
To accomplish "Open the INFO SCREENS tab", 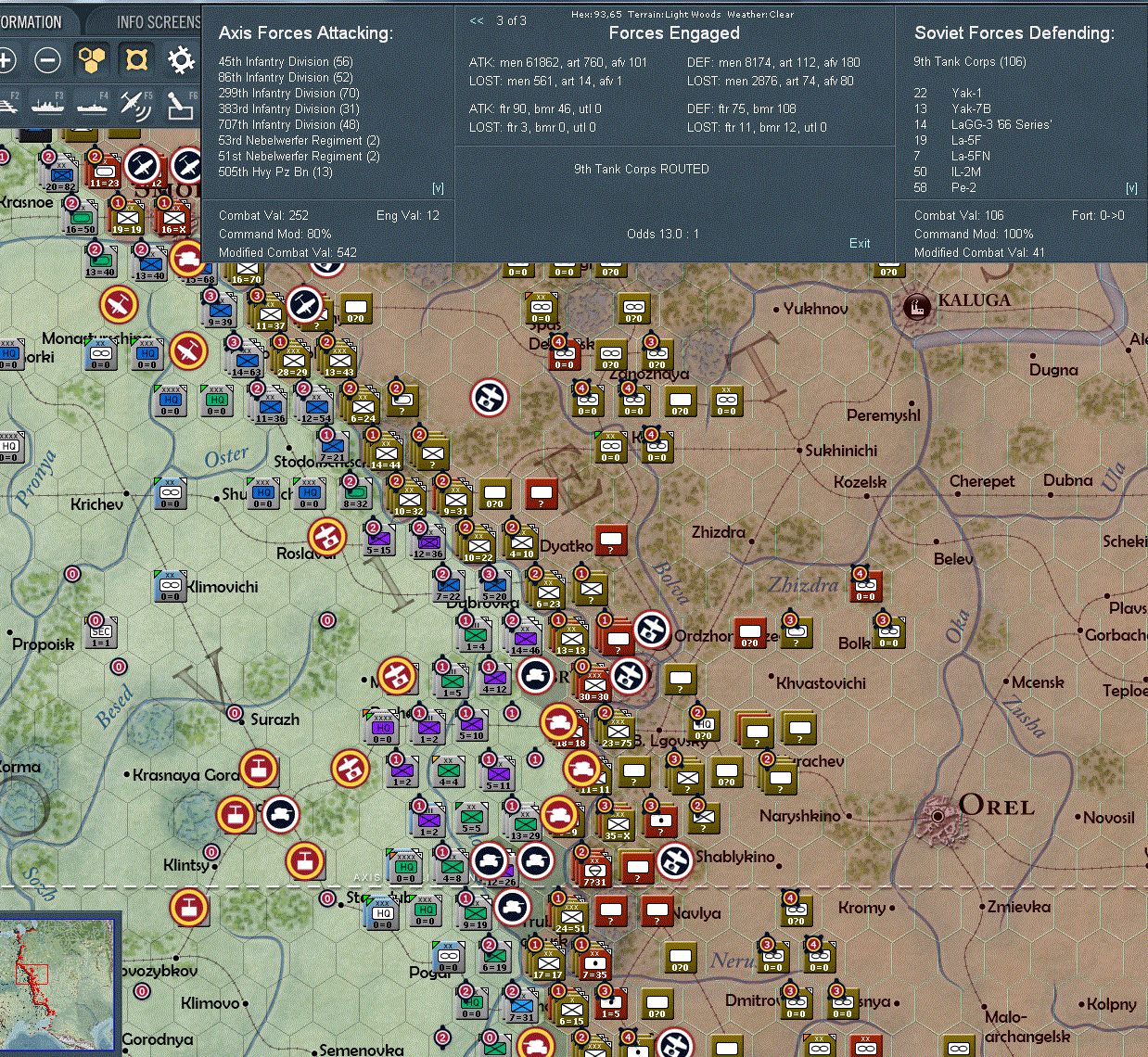I will point(158,21).
